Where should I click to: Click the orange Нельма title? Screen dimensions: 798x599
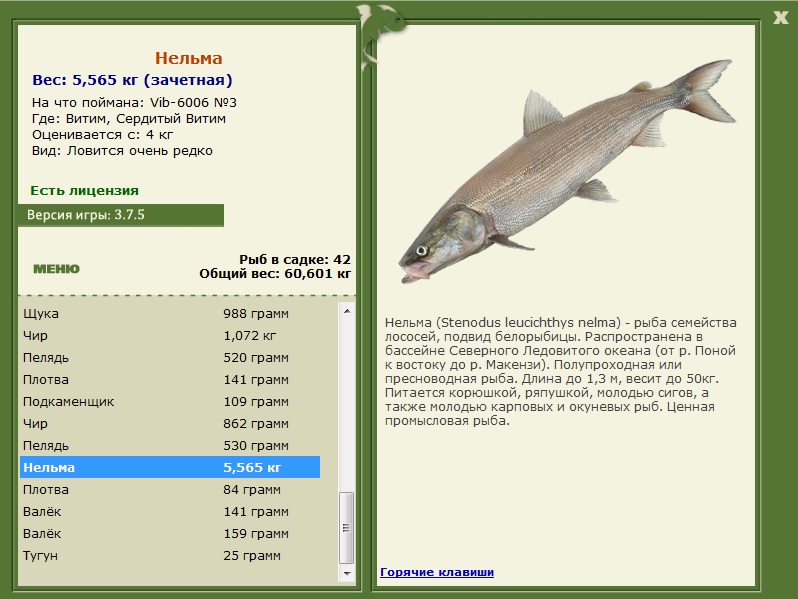point(189,58)
